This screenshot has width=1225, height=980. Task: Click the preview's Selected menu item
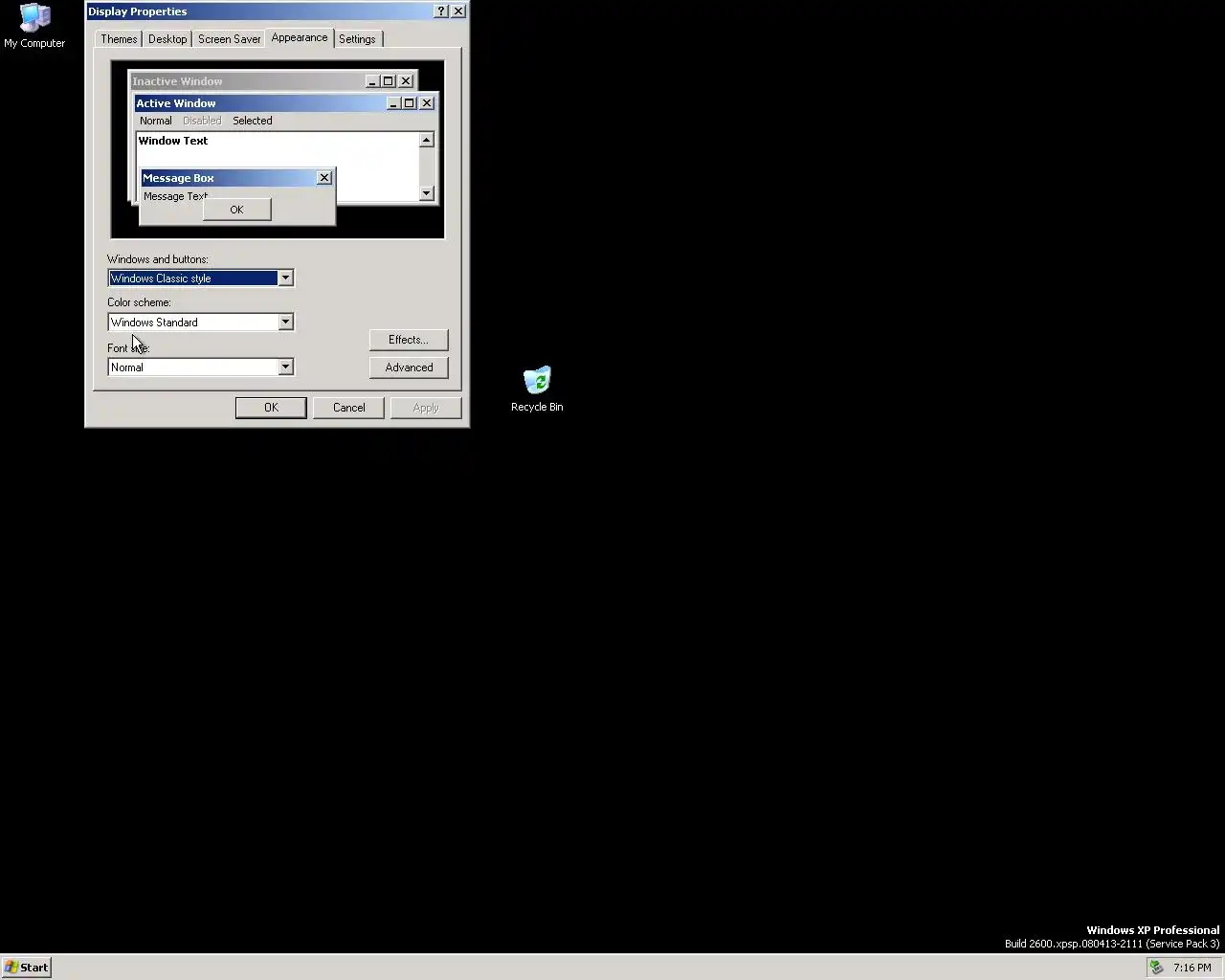253,121
